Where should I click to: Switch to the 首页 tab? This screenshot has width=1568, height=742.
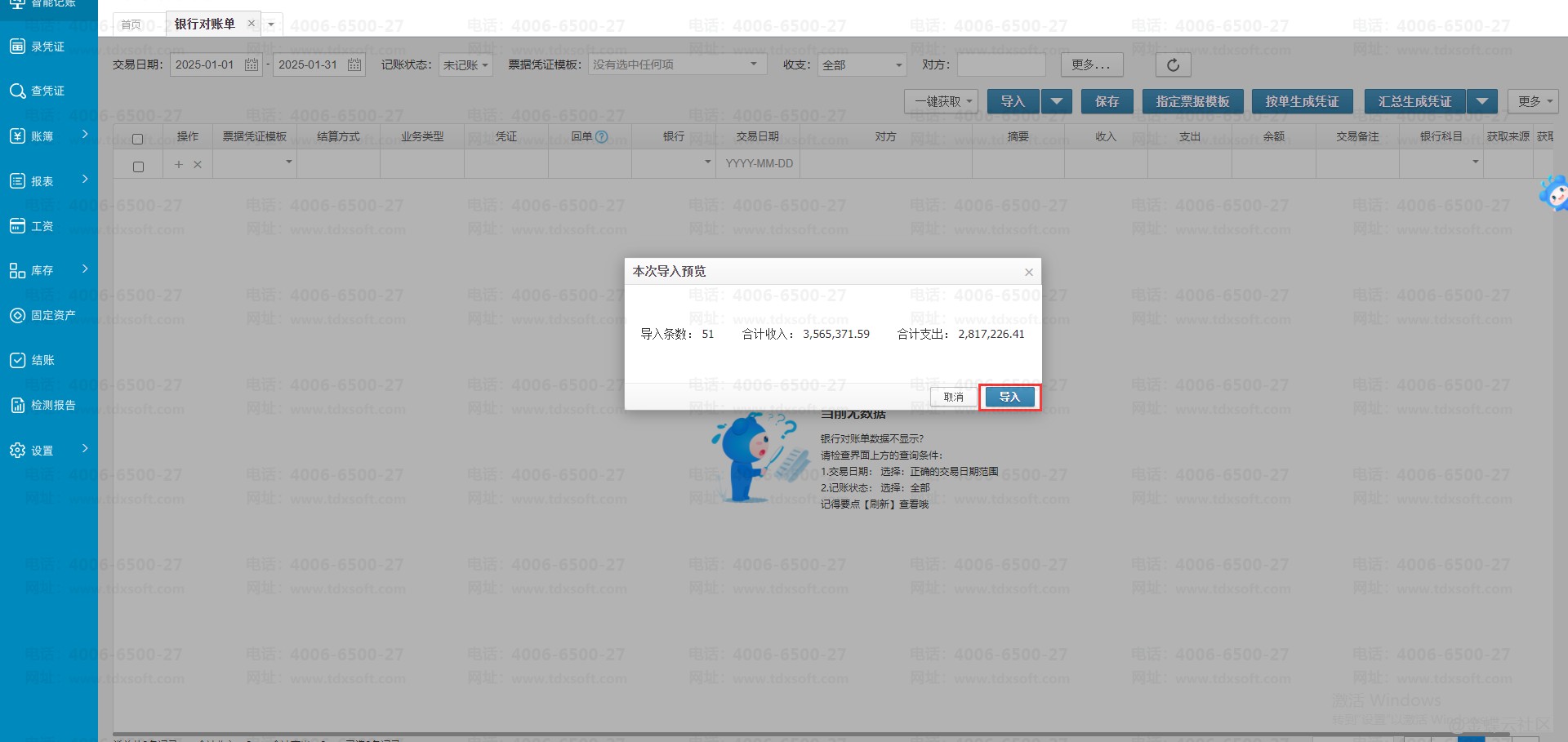[x=131, y=24]
